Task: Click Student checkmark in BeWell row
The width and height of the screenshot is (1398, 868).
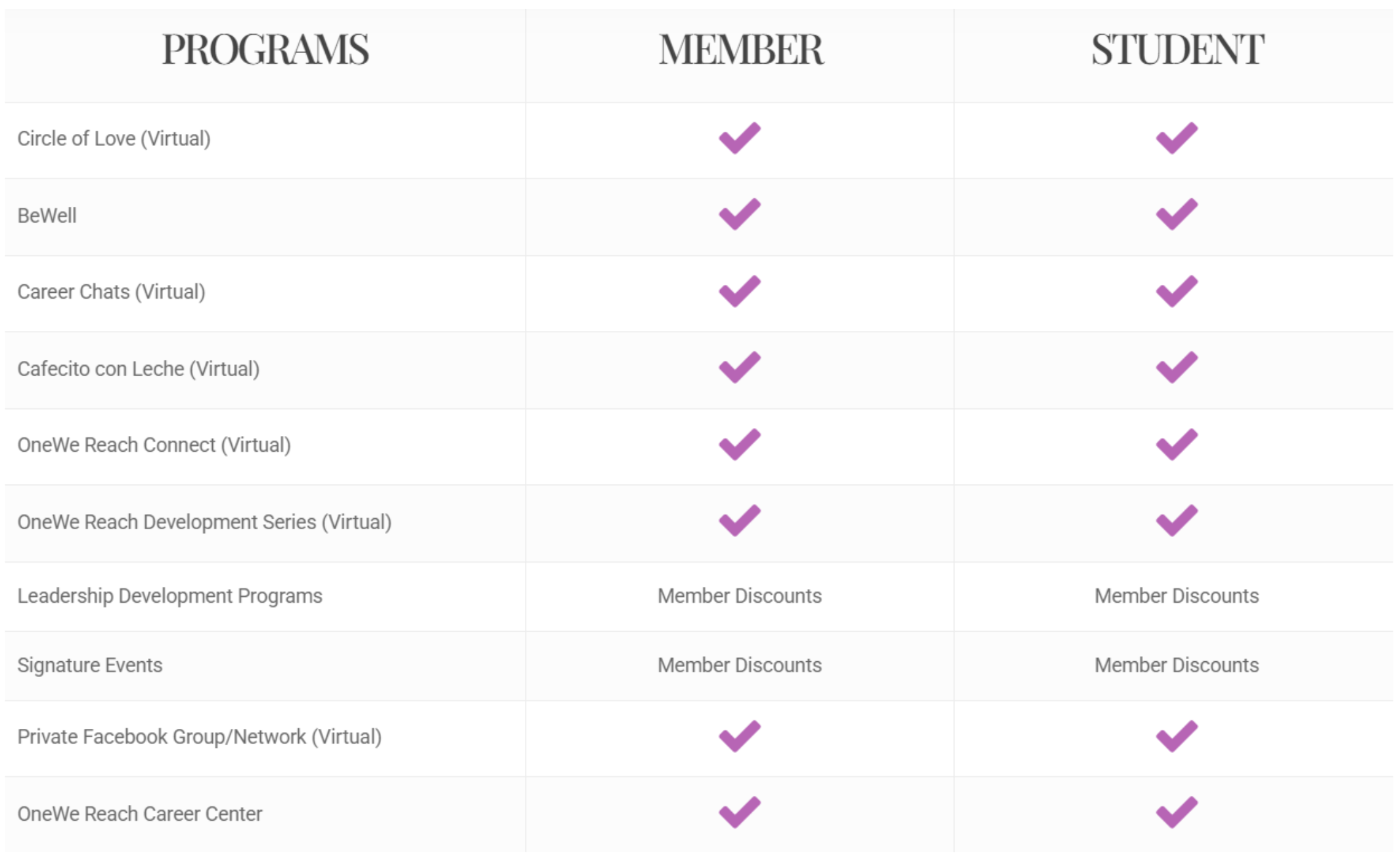Action: point(1176,215)
